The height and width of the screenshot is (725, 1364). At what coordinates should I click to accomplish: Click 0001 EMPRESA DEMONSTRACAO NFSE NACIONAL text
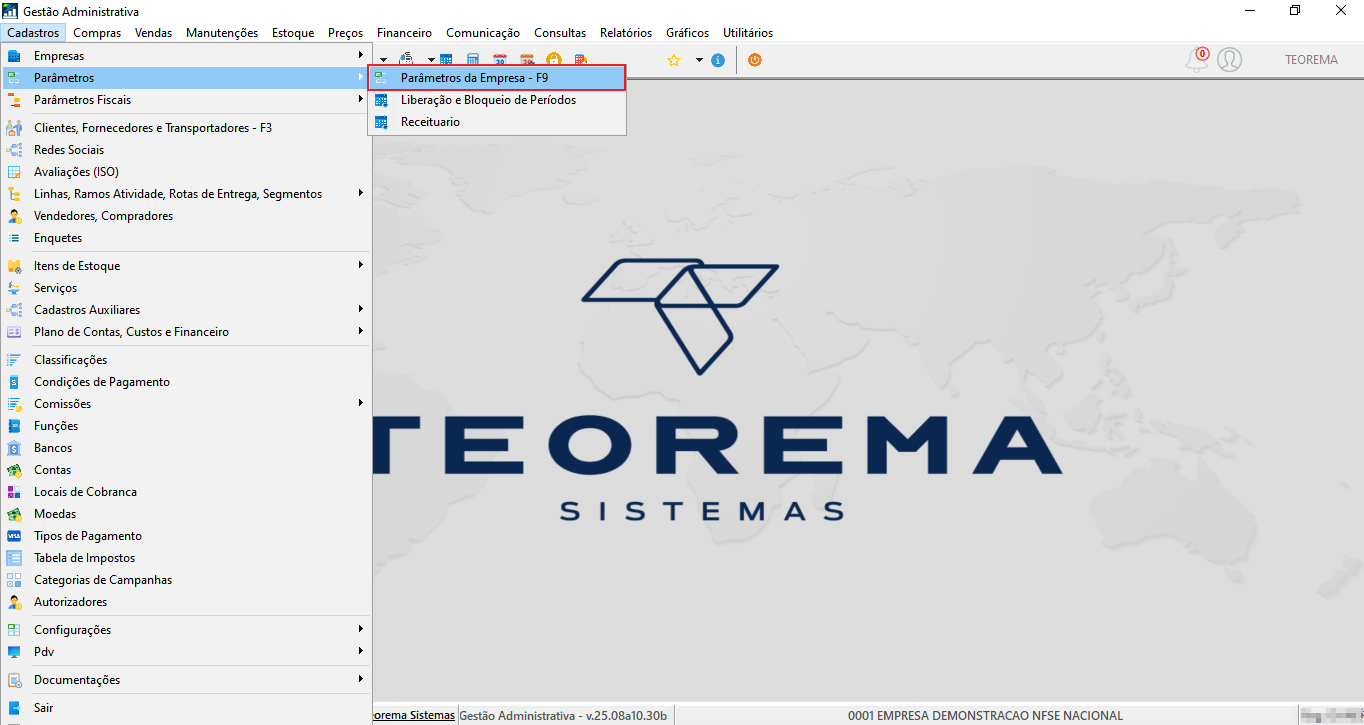[985, 716]
